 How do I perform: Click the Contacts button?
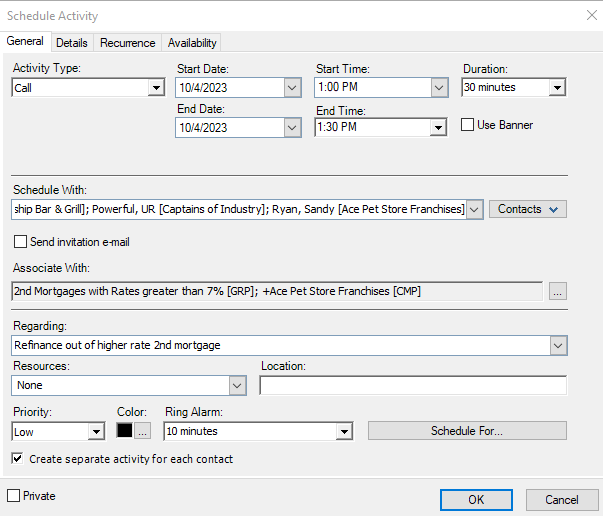(x=528, y=209)
